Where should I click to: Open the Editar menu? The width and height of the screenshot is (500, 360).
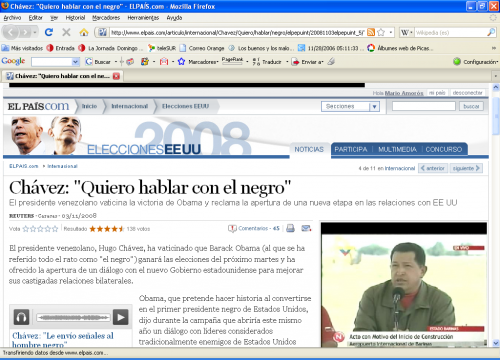point(35,18)
